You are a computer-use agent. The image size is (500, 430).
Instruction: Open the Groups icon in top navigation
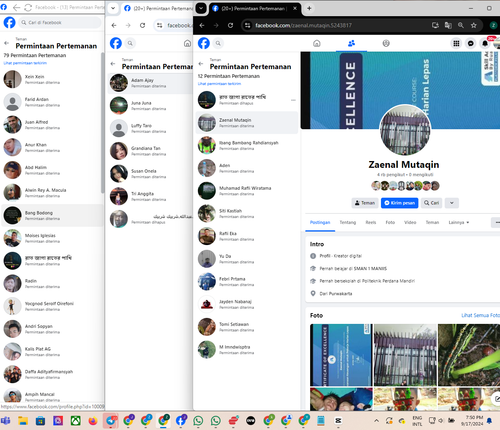pyautogui.click(x=386, y=43)
